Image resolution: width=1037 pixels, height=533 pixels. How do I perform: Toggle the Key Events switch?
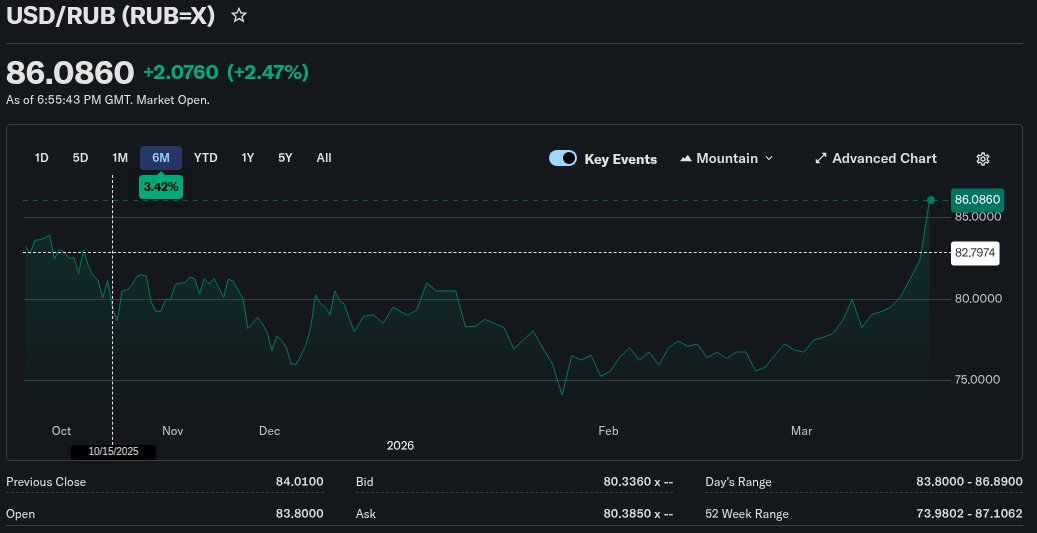tap(563, 159)
